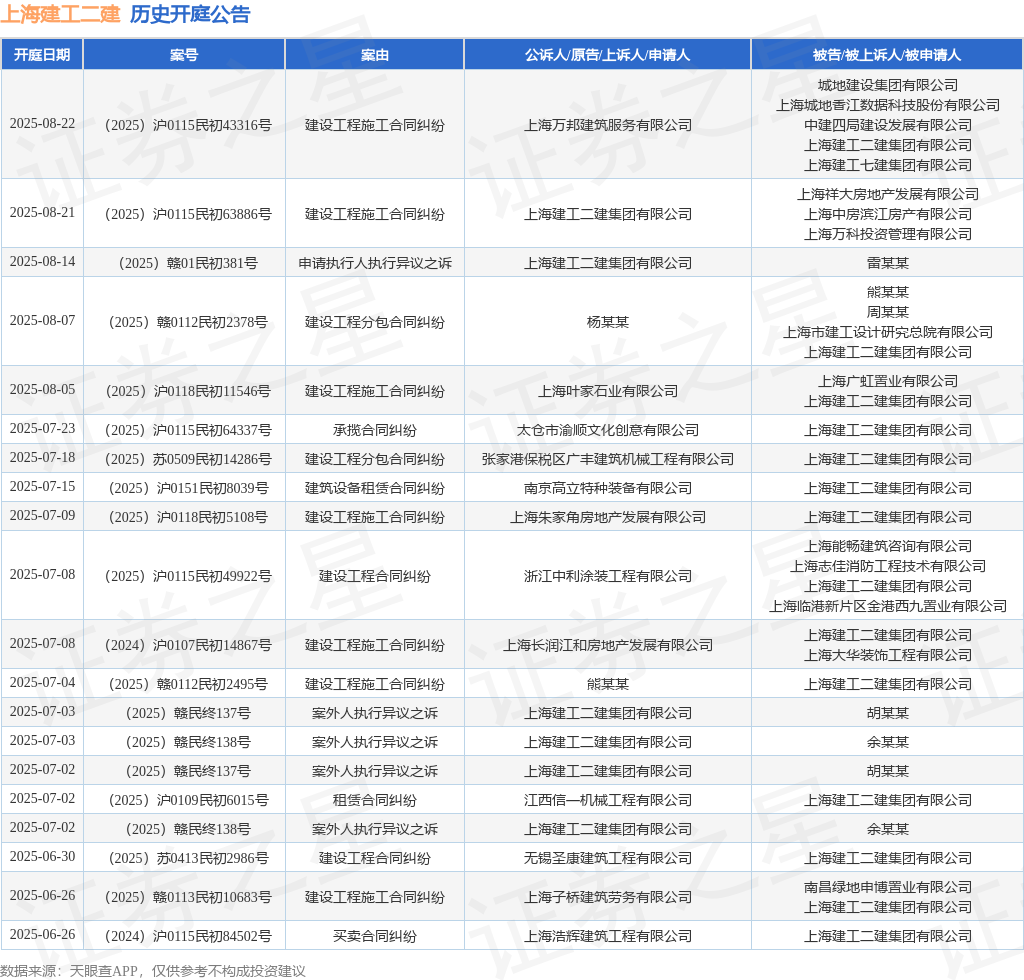Click the 上海建工二建 title text
Image resolution: width=1024 pixels, height=980 pixels.
point(60,14)
